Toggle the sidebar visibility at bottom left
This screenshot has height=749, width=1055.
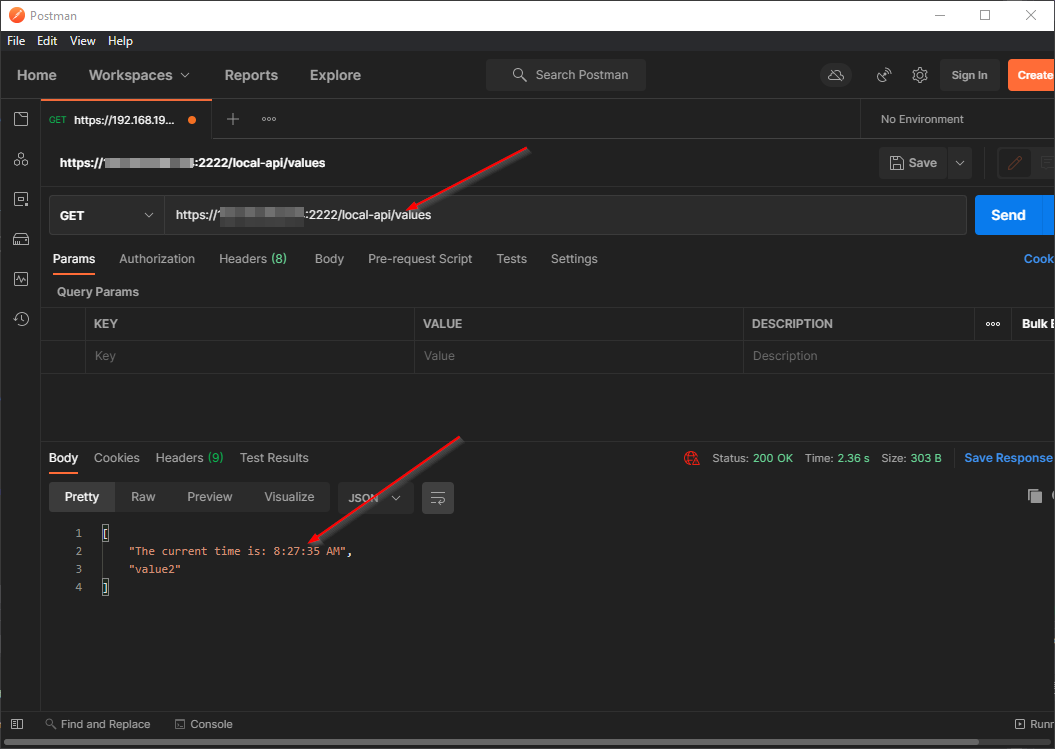coord(16,723)
